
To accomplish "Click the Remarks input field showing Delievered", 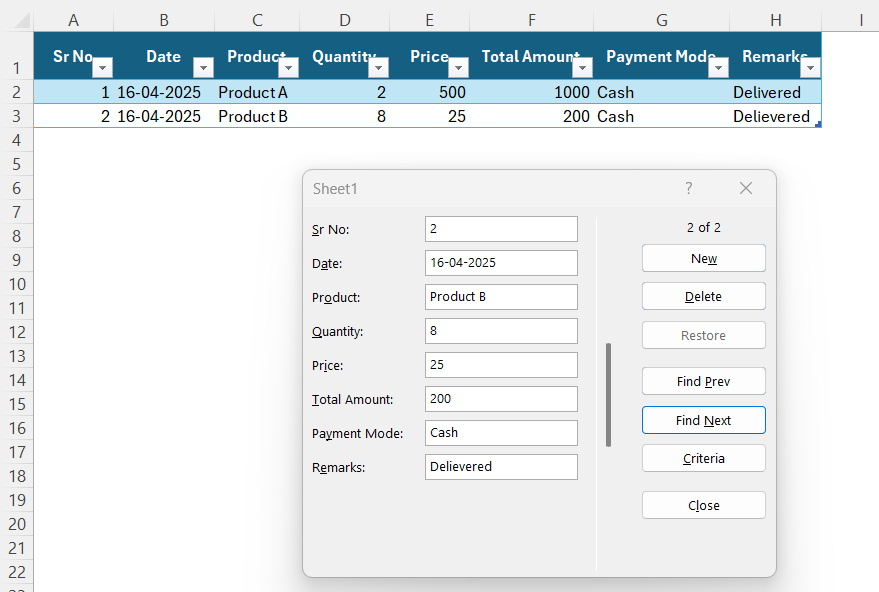I will pyautogui.click(x=501, y=467).
